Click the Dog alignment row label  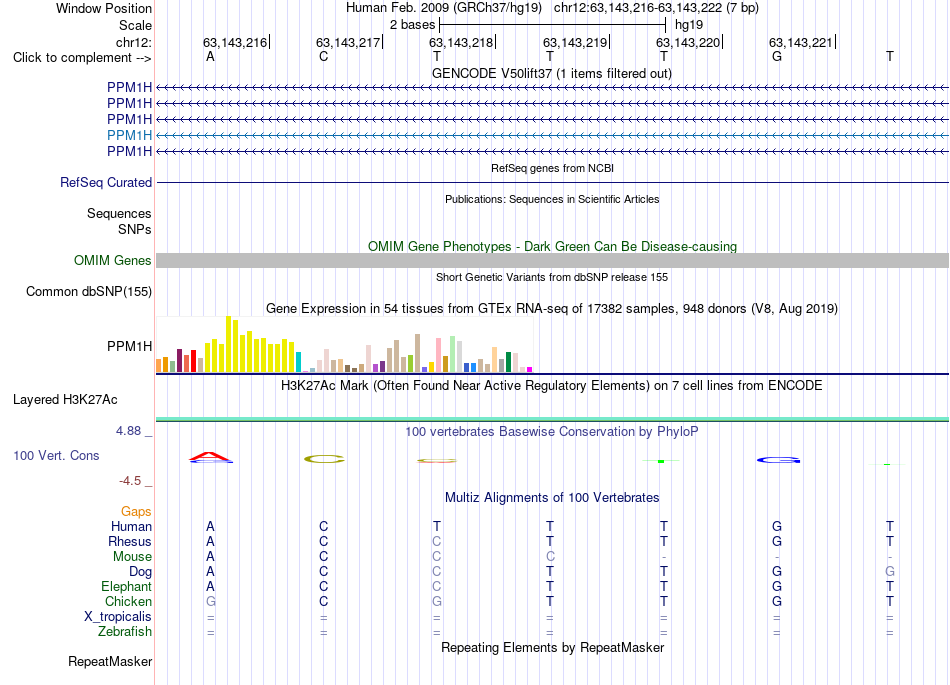(140, 572)
